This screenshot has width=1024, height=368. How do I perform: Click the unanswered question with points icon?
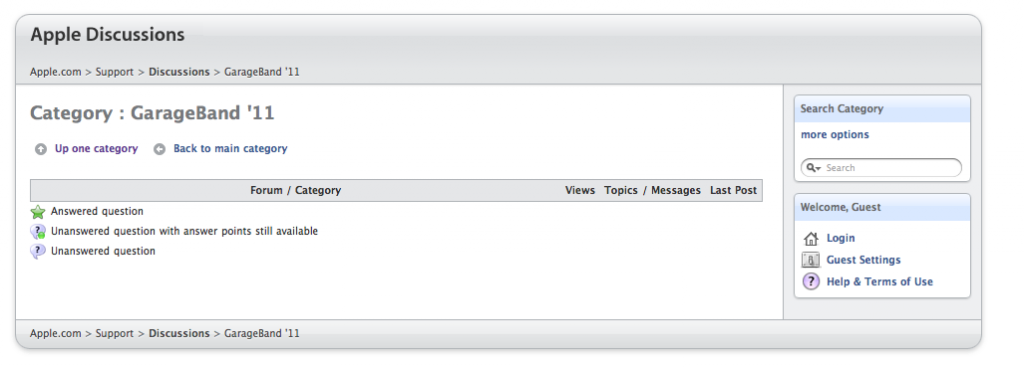pyautogui.click(x=38, y=232)
